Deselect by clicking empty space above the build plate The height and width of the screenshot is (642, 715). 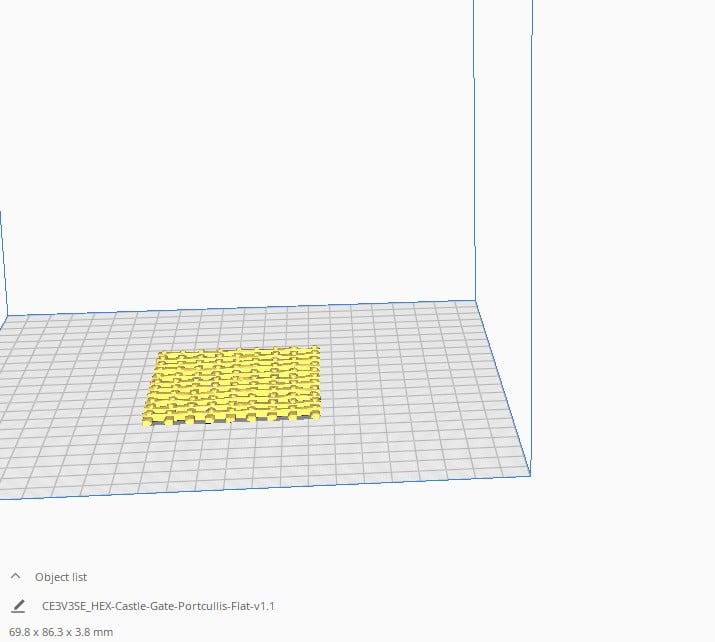(250, 150)
